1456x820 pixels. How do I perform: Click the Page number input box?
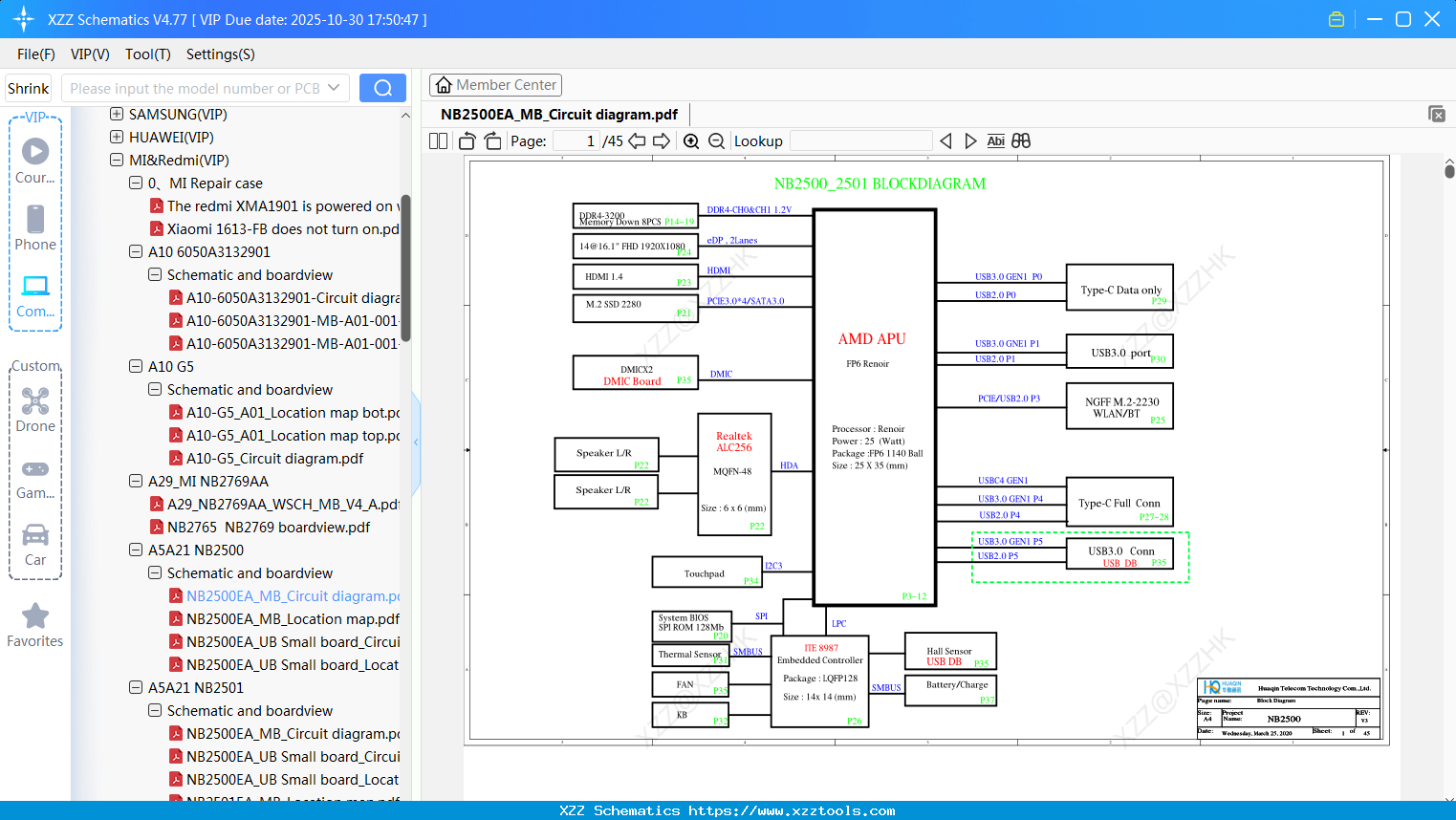pos(576,140)
